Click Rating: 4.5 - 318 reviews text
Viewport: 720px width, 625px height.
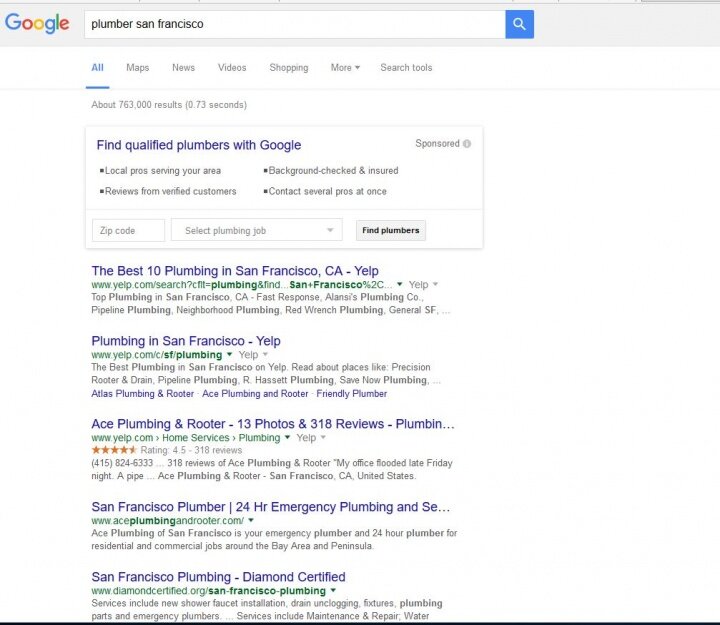point(191,450)
